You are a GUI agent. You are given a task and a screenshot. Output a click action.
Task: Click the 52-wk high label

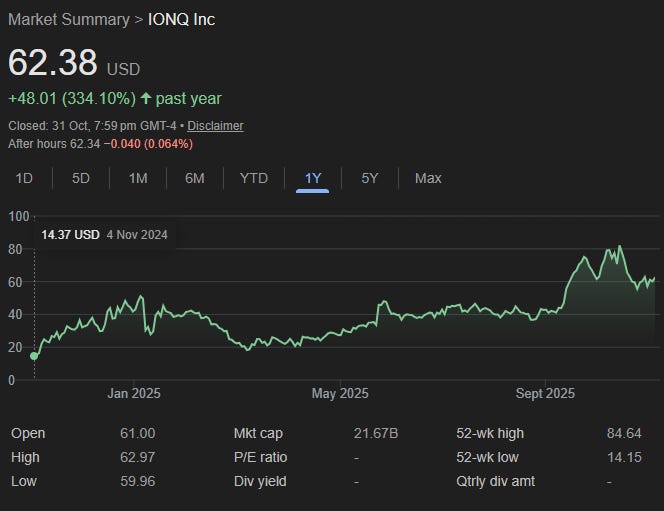[x=490, y=433]
